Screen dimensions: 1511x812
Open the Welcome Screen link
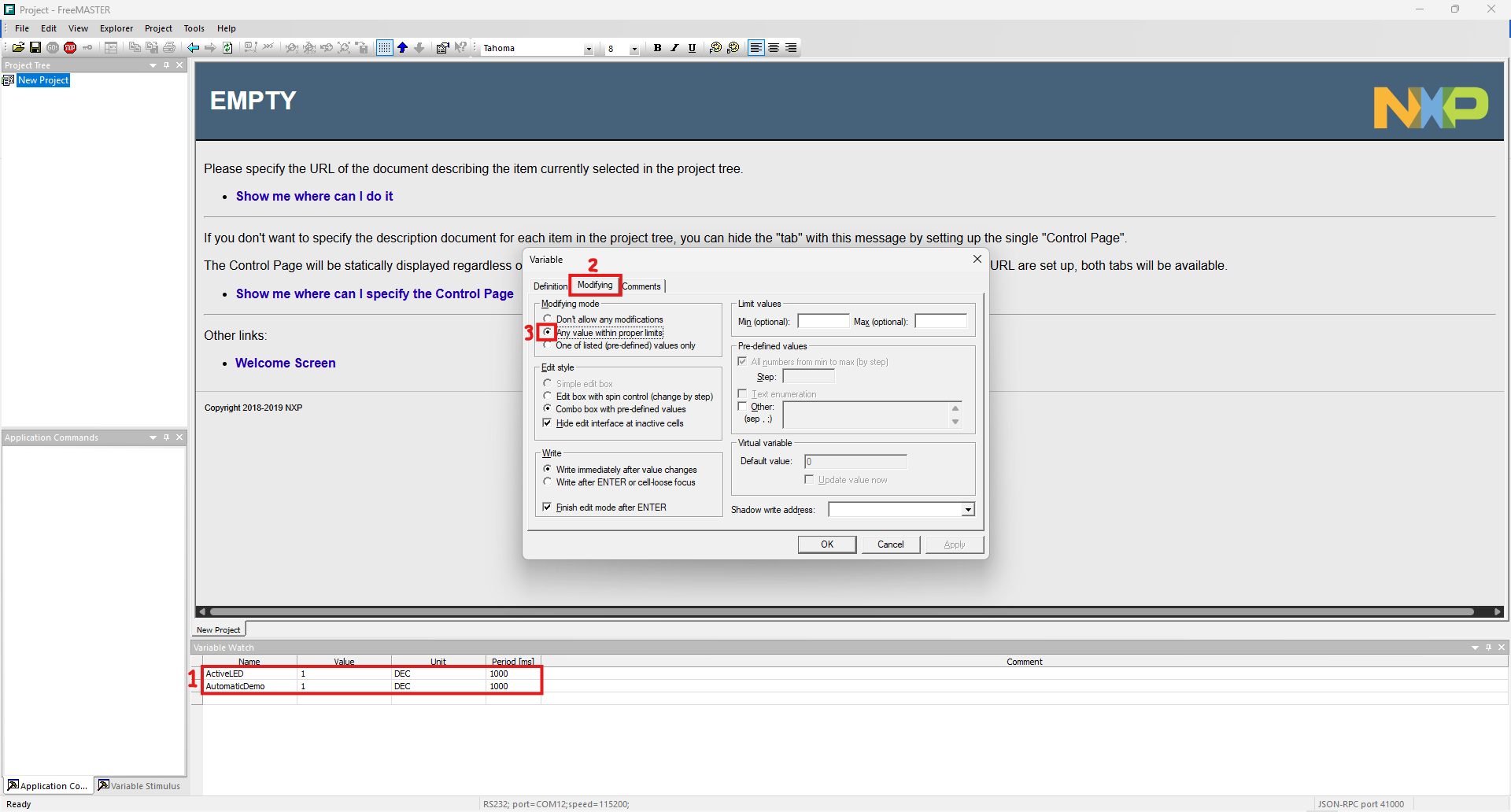(285, 363)
